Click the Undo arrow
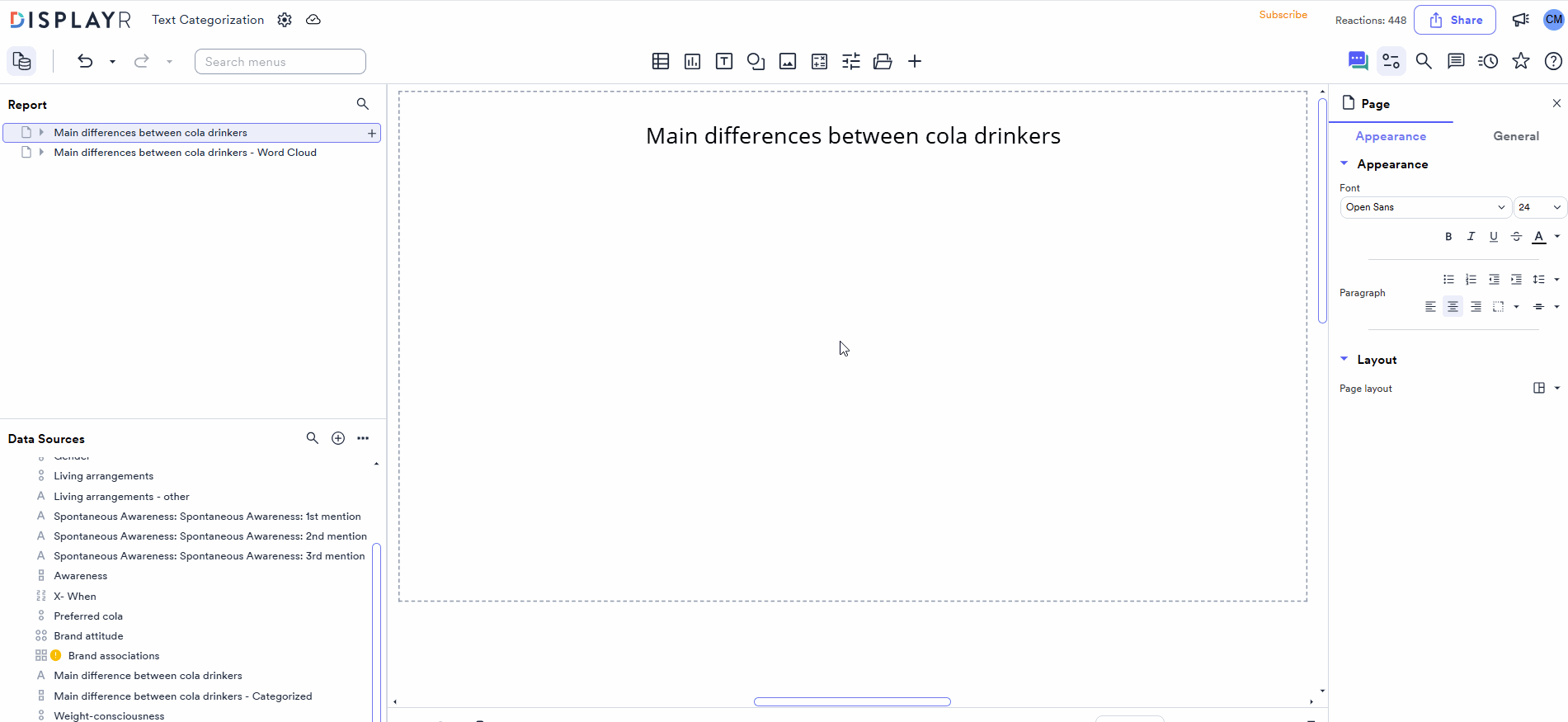 point(85,61)
